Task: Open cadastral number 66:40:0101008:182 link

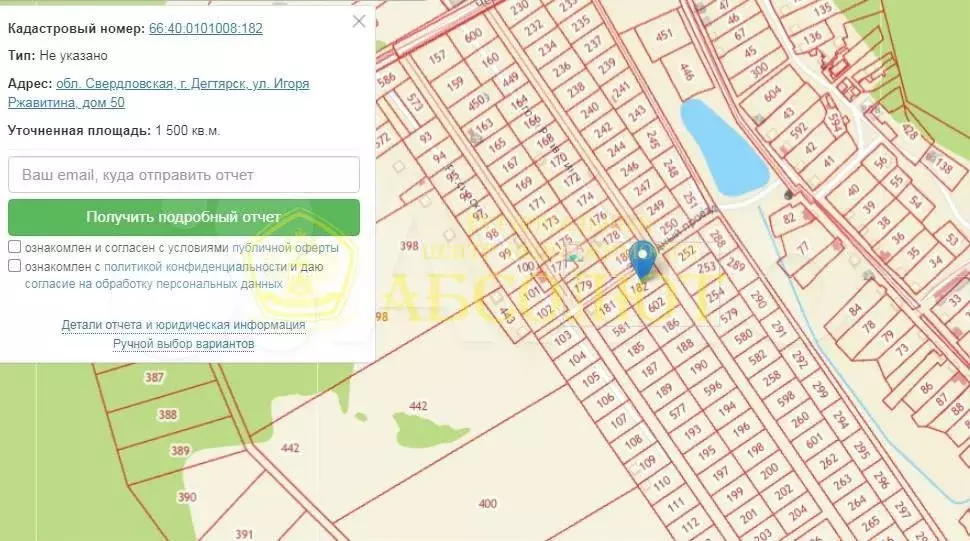Action: tap(205, 28)
